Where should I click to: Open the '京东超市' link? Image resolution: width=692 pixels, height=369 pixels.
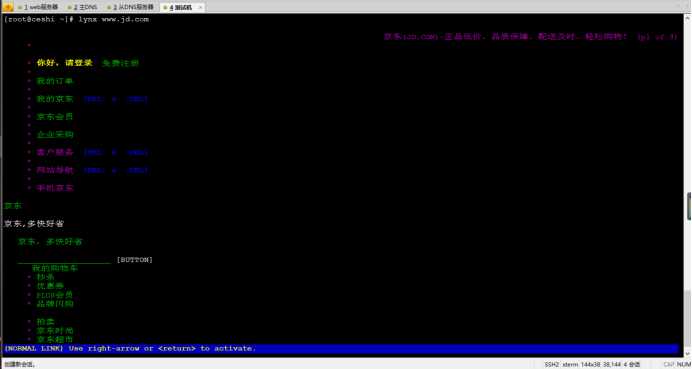click(55, 339)
